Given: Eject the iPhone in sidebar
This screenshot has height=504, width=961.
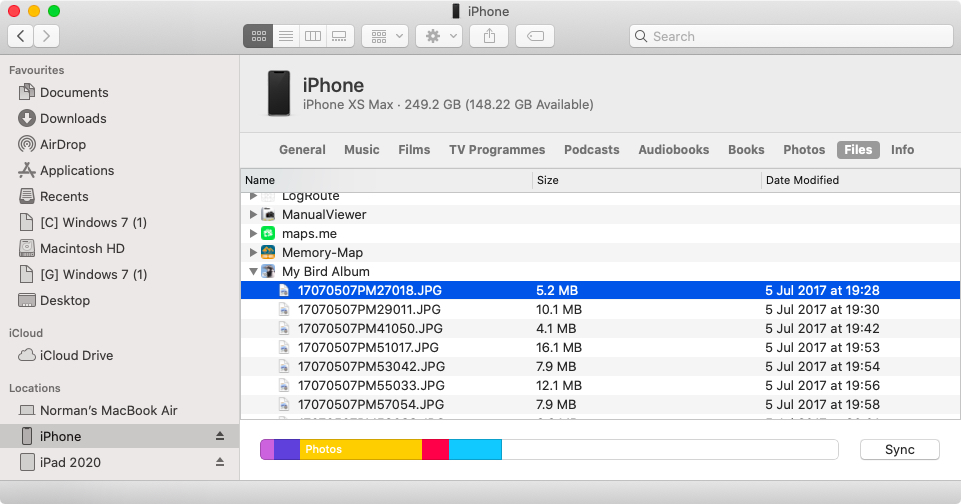Looking at the screenshot, I should click(x=220, y=437).
